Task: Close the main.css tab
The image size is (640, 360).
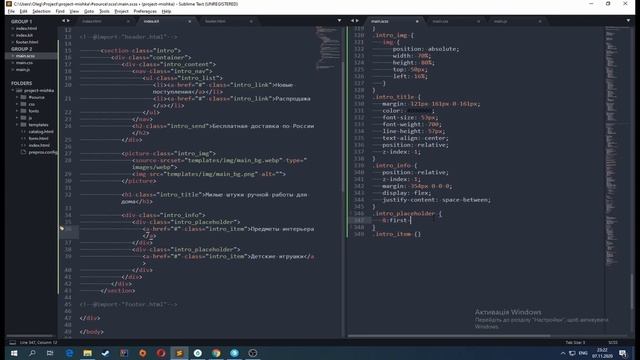Action: [x=478, y=21]
